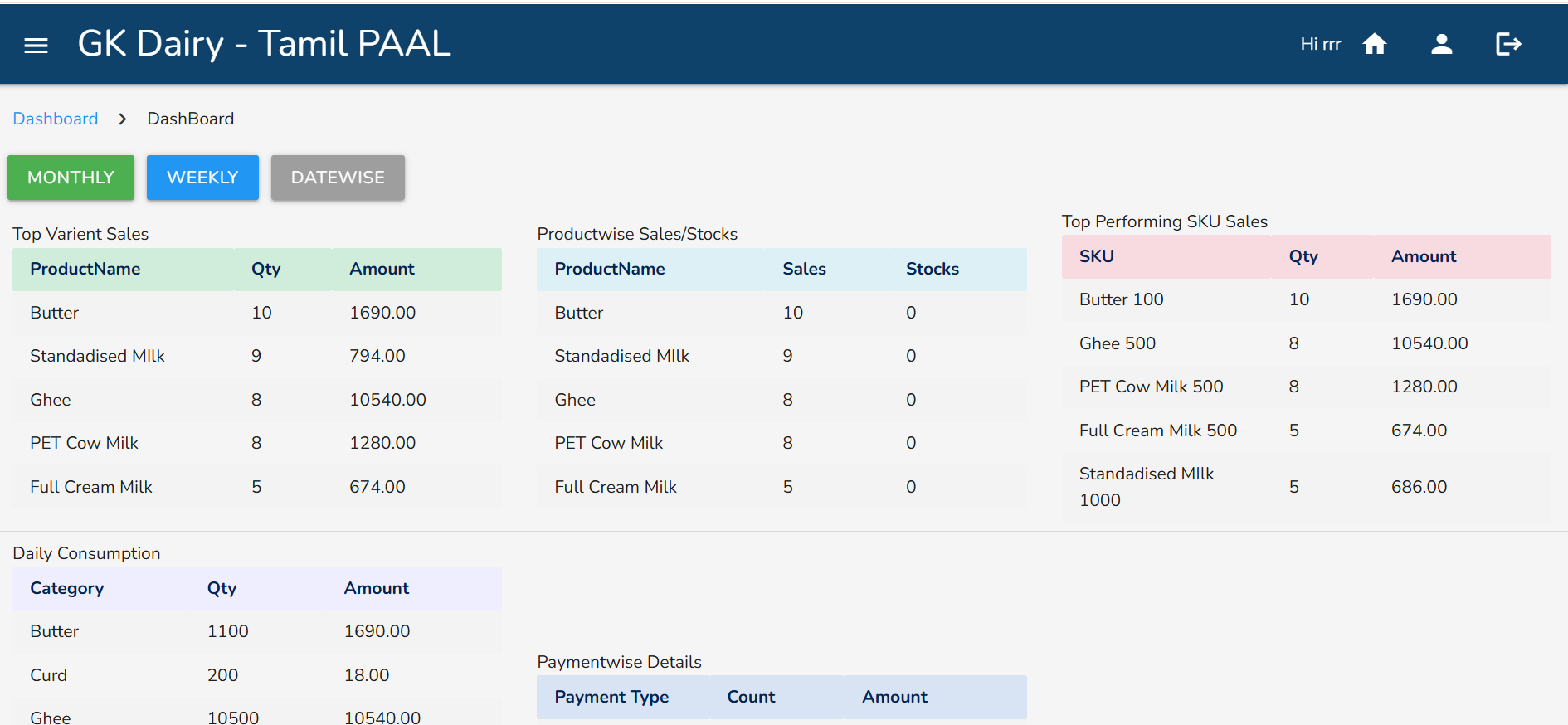Follow the Dashboard breadcrumb link
The height and width of the screenshot is (725, 1568).
point(56,119)
